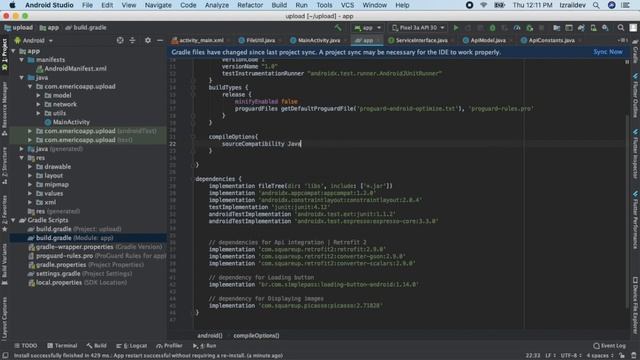Click the Select Opened File target icon
This screenshot has width=640, height=360.
point(120,40)
